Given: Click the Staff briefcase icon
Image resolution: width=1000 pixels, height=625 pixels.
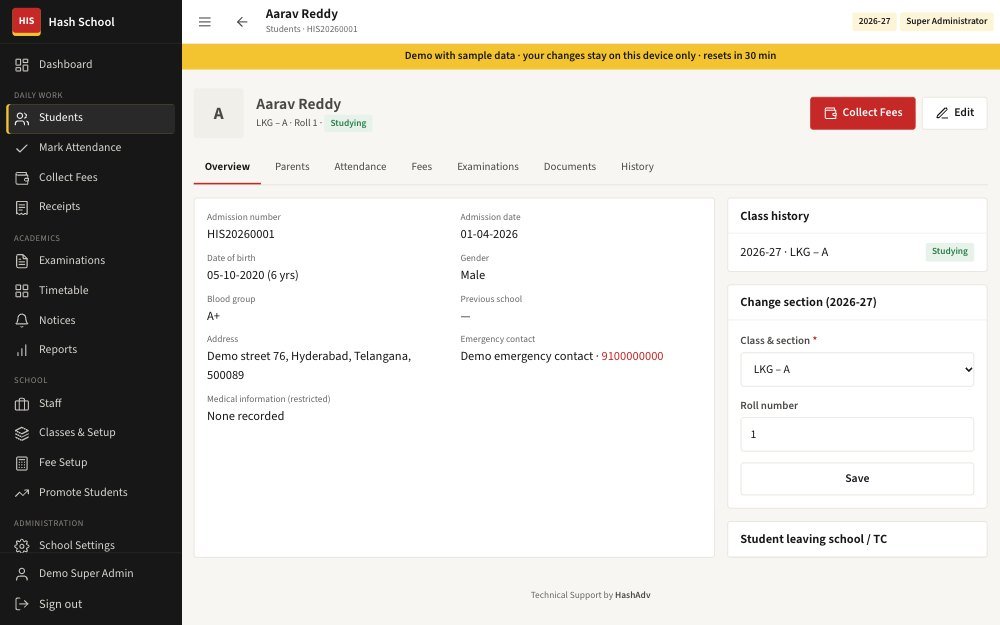Looking at the screenshot, I should coord(22,404).
